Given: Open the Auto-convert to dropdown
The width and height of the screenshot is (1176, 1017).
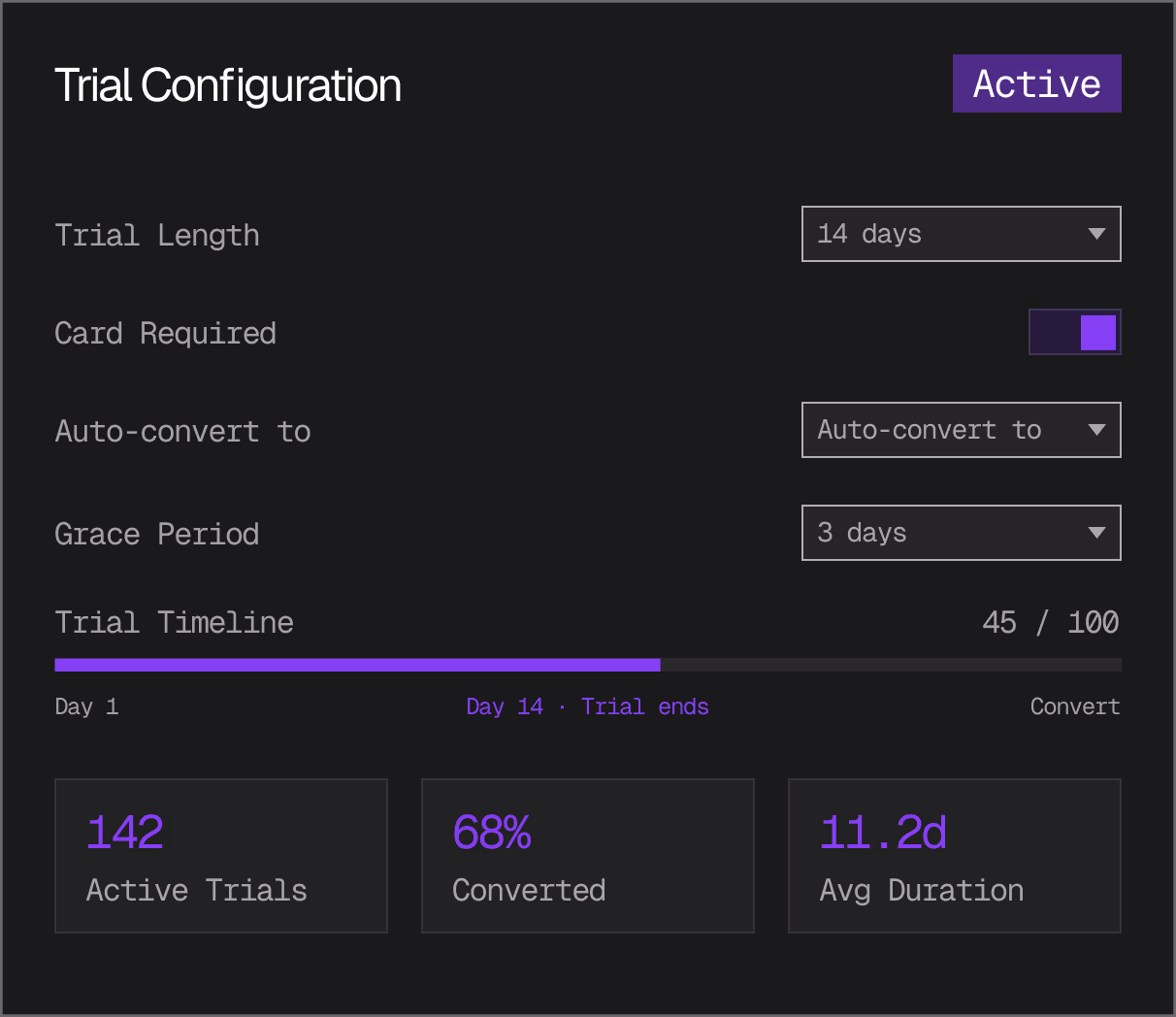Looking at the screenshot, I should pyautogui.click(x=946, y=430).
